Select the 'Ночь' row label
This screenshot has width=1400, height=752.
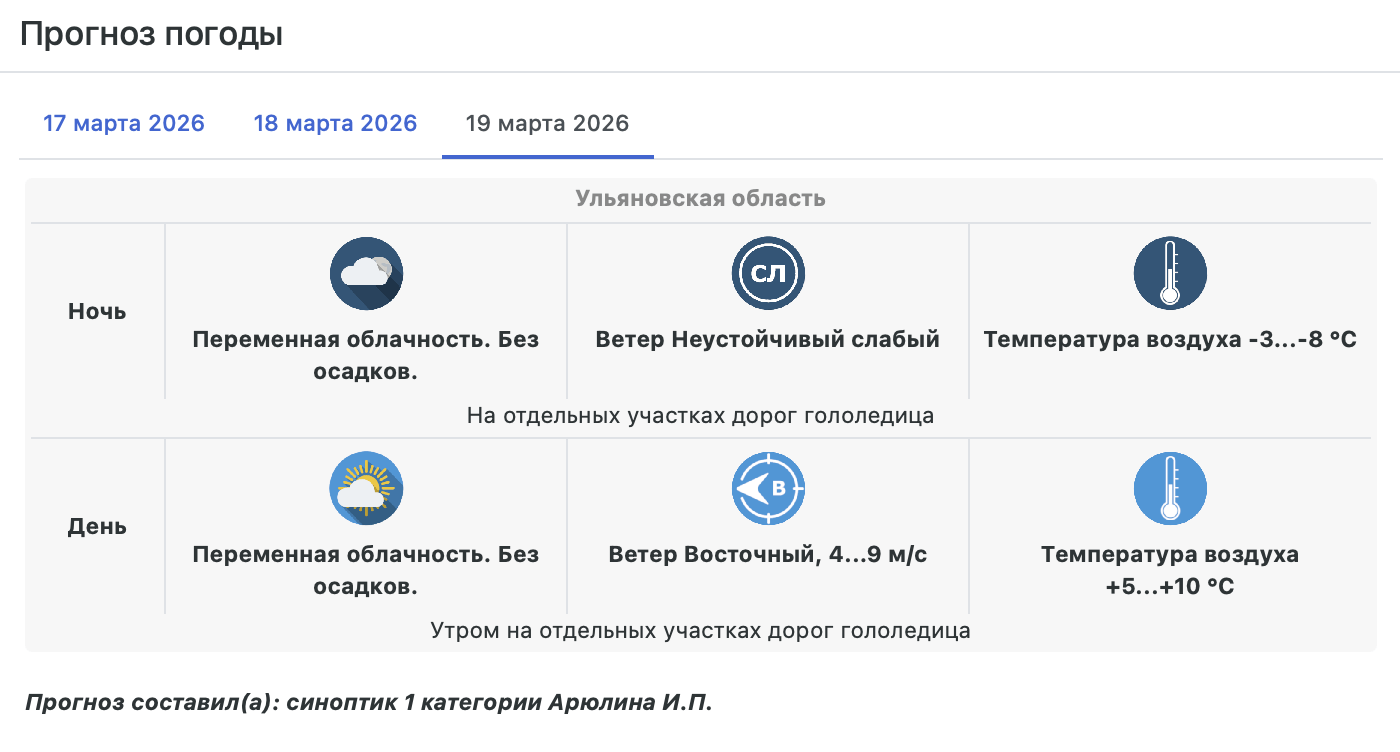coord(97,311)
